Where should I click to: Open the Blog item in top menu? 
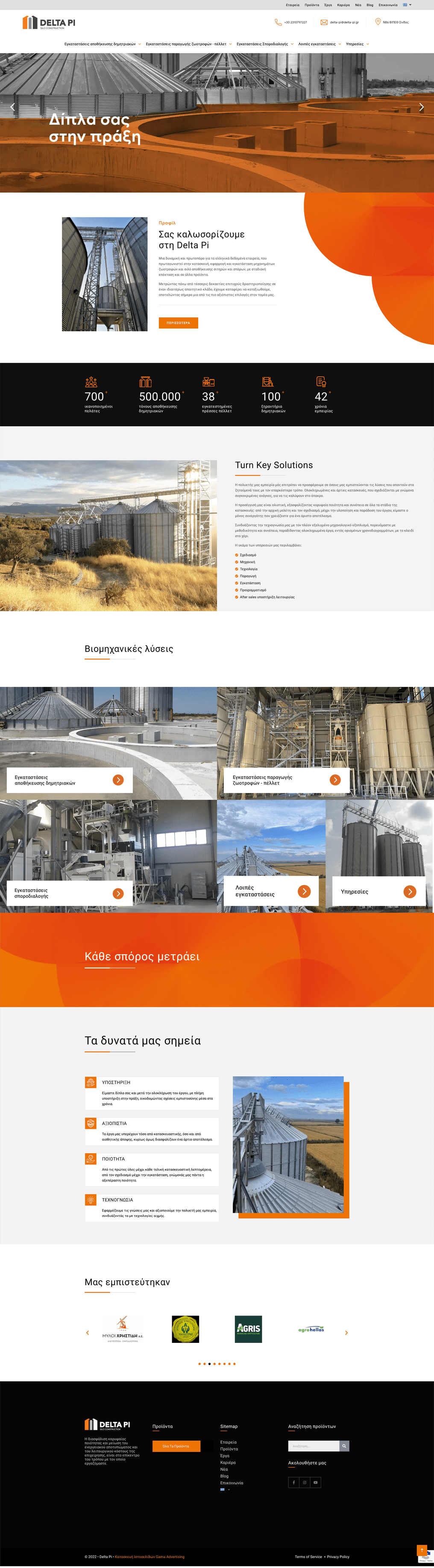point(369,5)
